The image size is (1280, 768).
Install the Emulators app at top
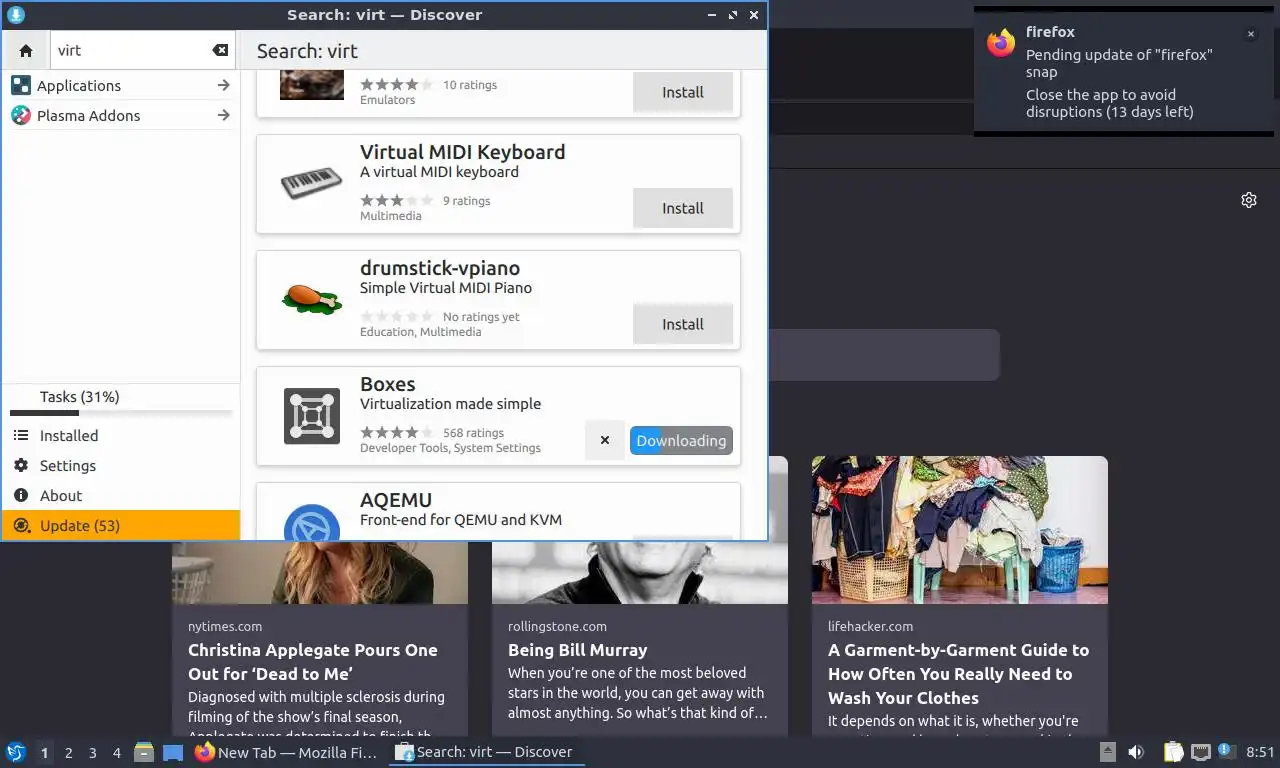pos(683,92)
